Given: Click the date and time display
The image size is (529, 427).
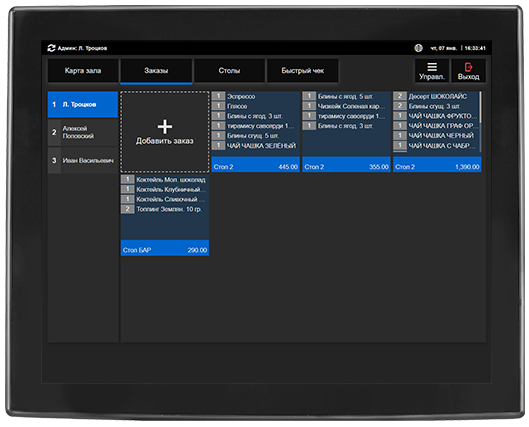Looking at the screenshot, I should tap(458, 48).
